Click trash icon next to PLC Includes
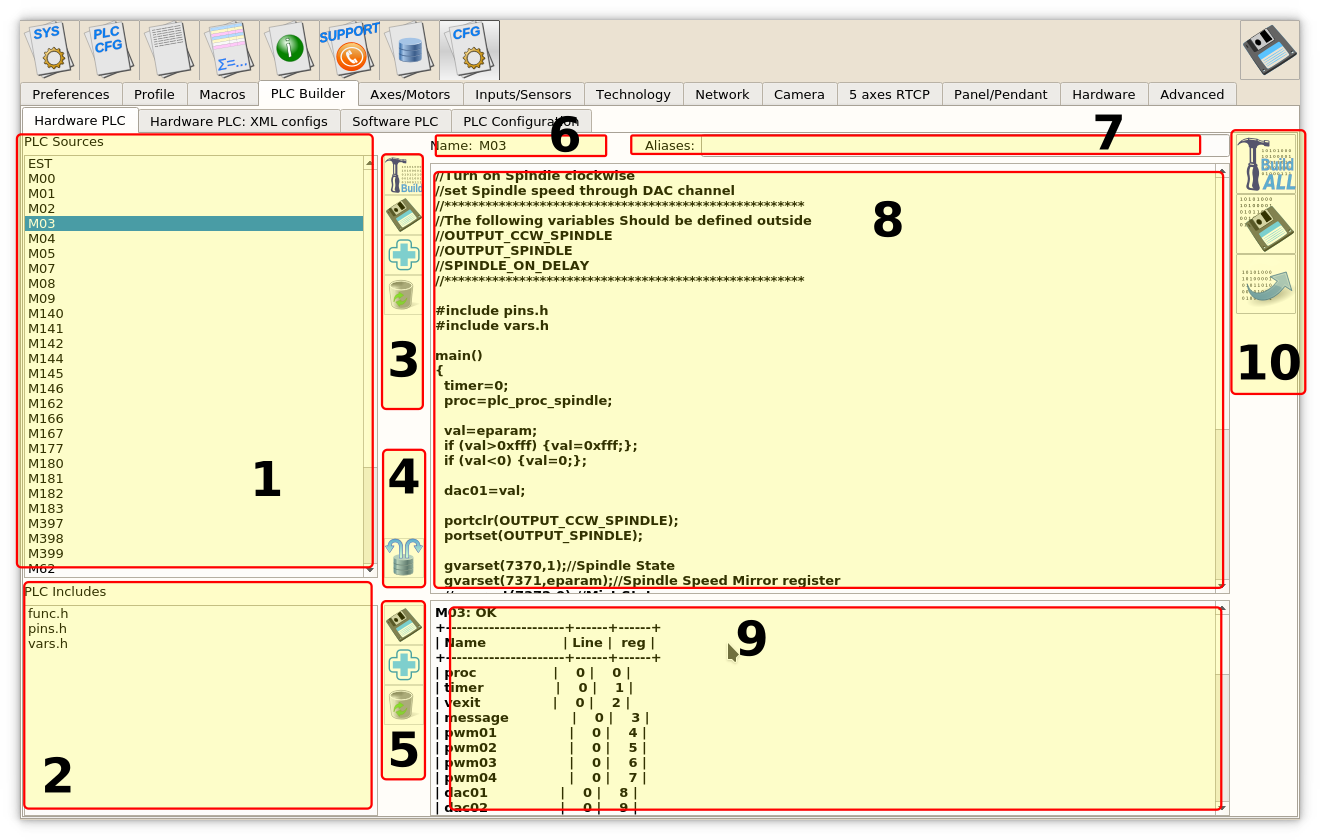 (x=403, y=705)
